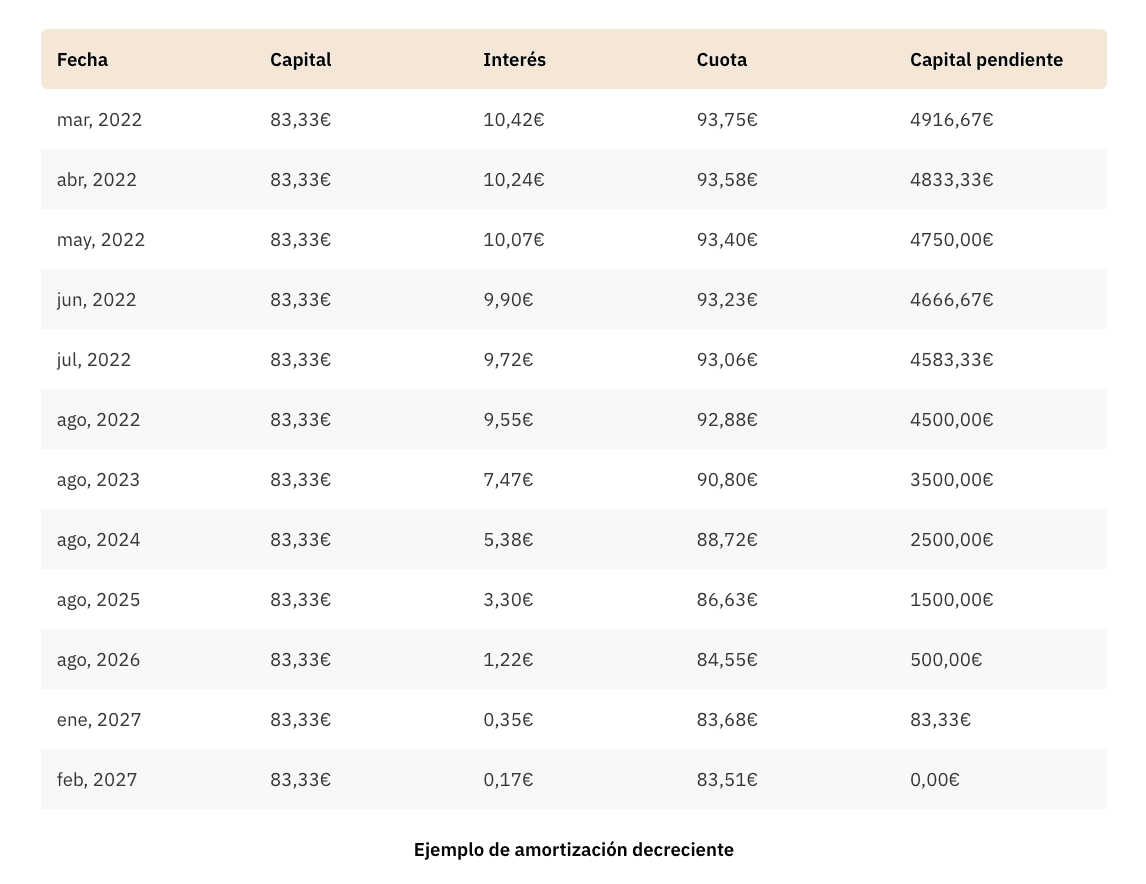This screenshot has width=1146, height=884.
Task: Click the mar, 2022 date cell
Action: (x=99, y=120)
